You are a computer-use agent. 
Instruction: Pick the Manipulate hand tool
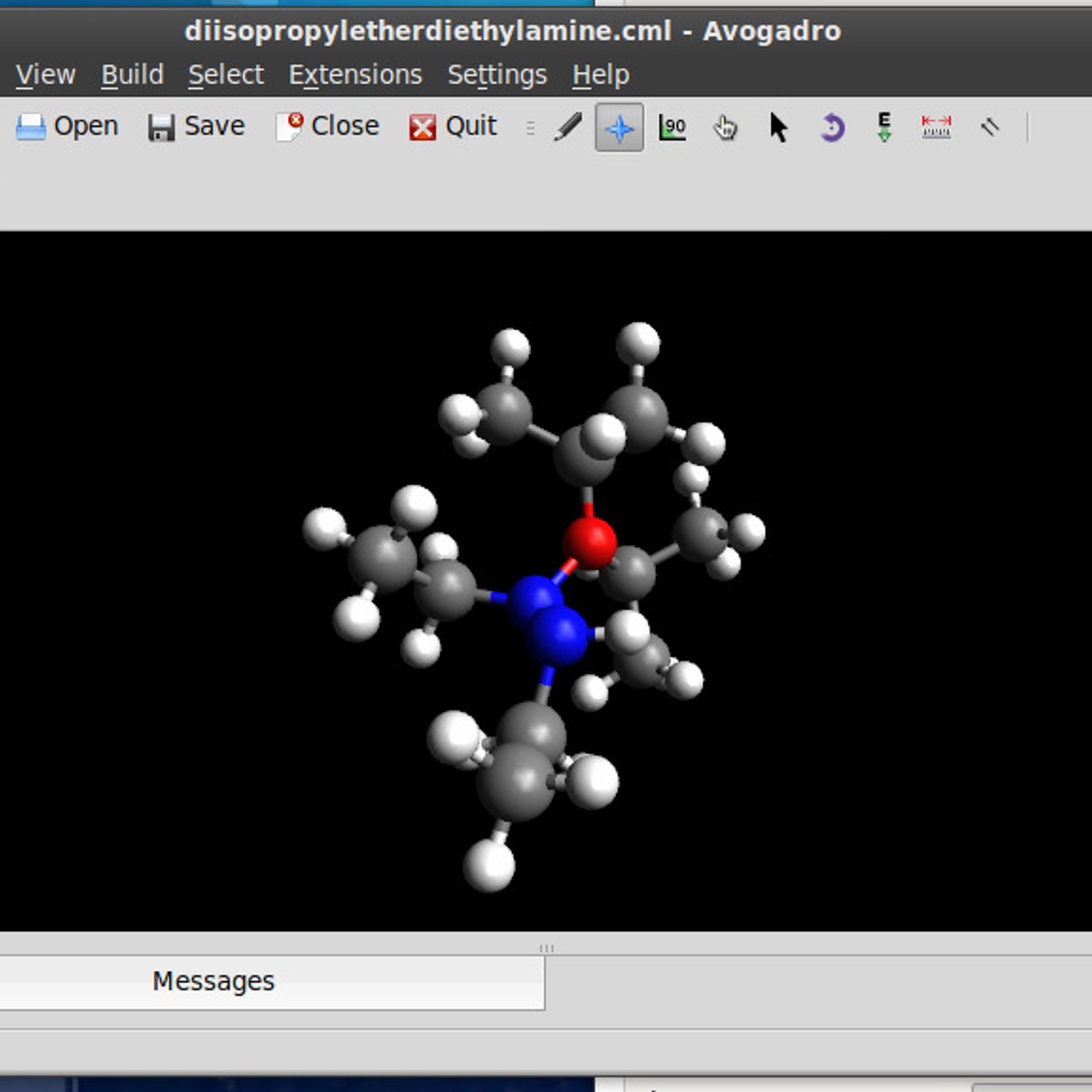724,126
